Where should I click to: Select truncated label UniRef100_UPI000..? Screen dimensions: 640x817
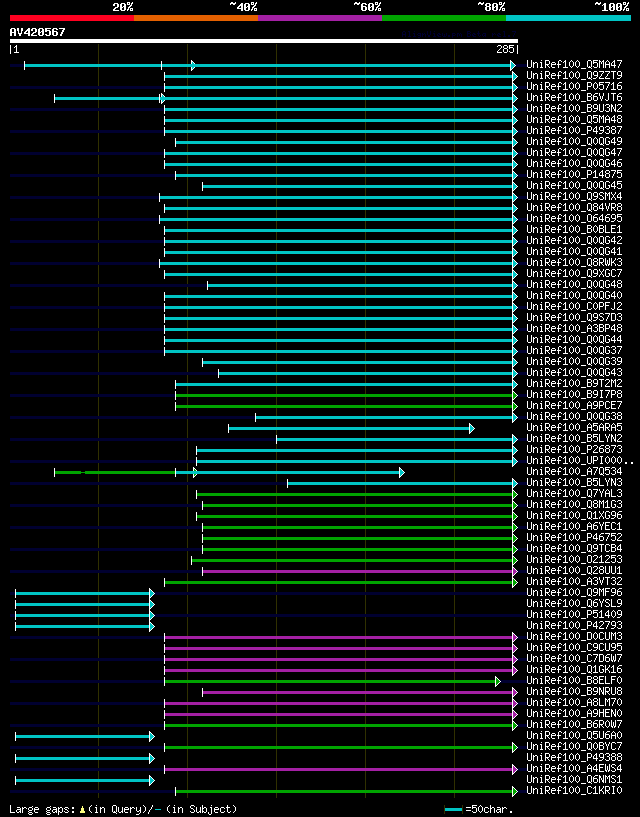point(580,461)
